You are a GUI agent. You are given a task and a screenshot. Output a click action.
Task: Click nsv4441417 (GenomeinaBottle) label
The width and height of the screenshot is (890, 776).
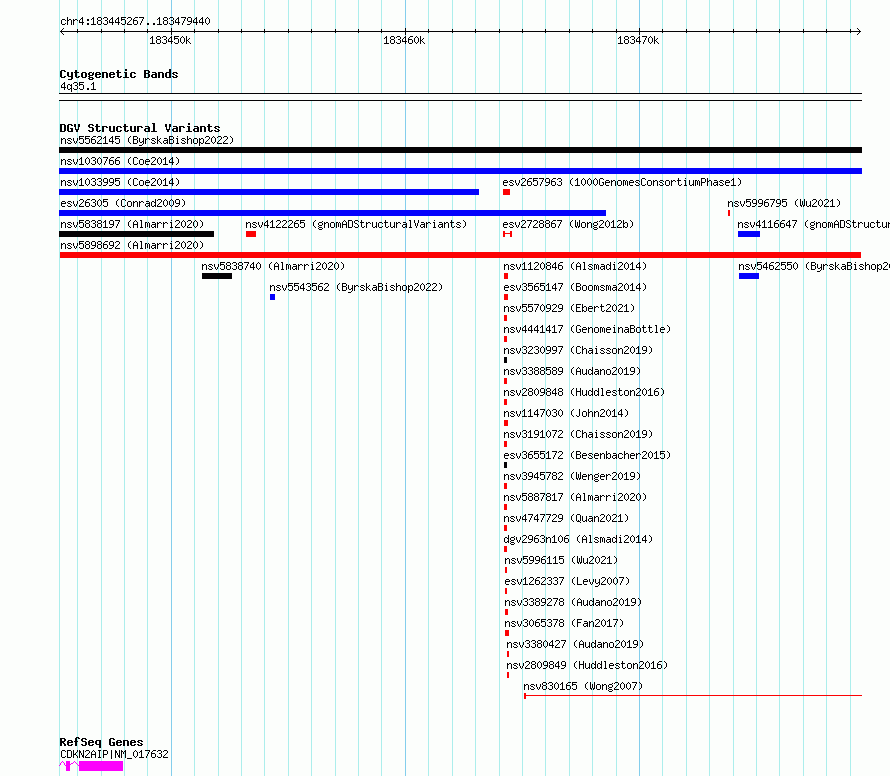pyautogui.click(x=587, y=329)
